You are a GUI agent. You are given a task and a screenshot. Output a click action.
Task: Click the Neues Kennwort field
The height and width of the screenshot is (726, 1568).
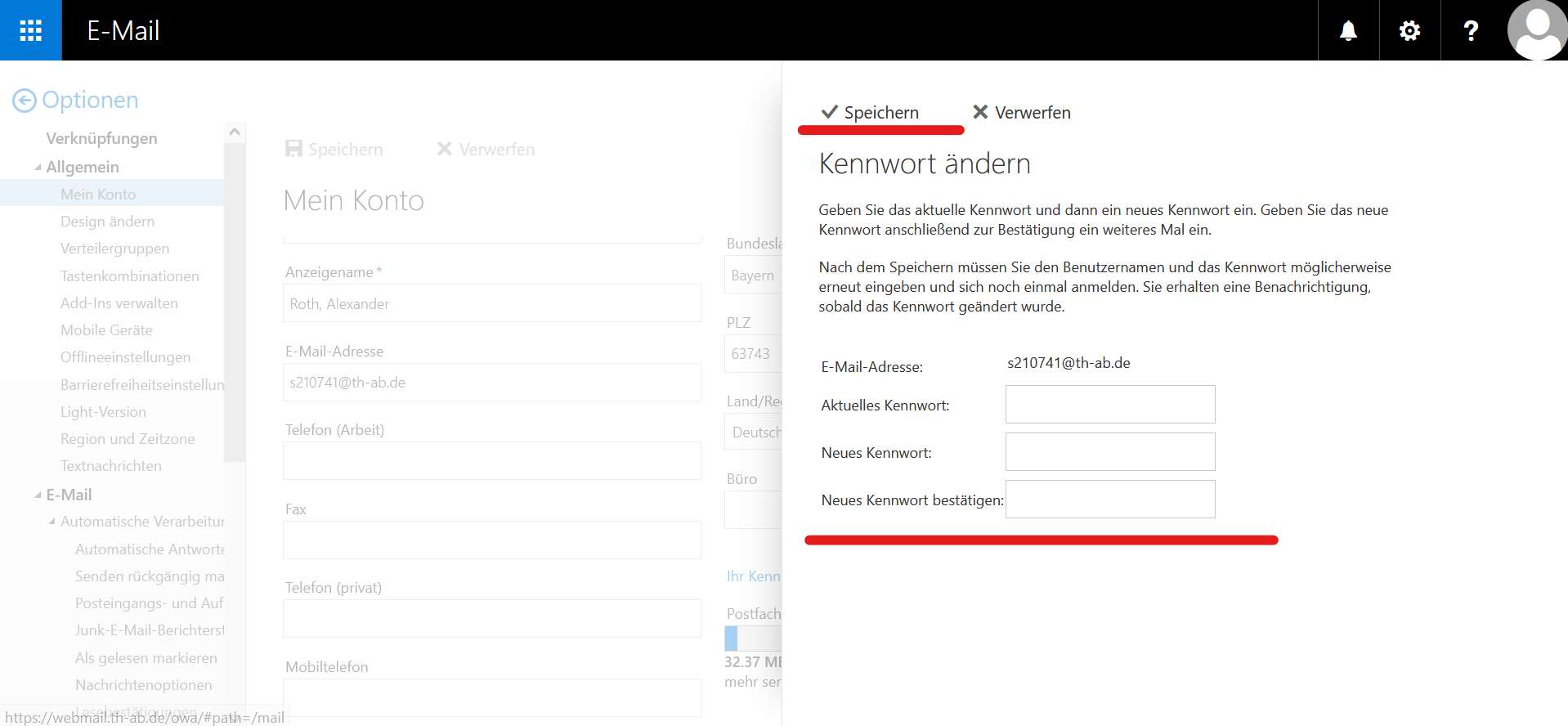(x=1110, y=451)
